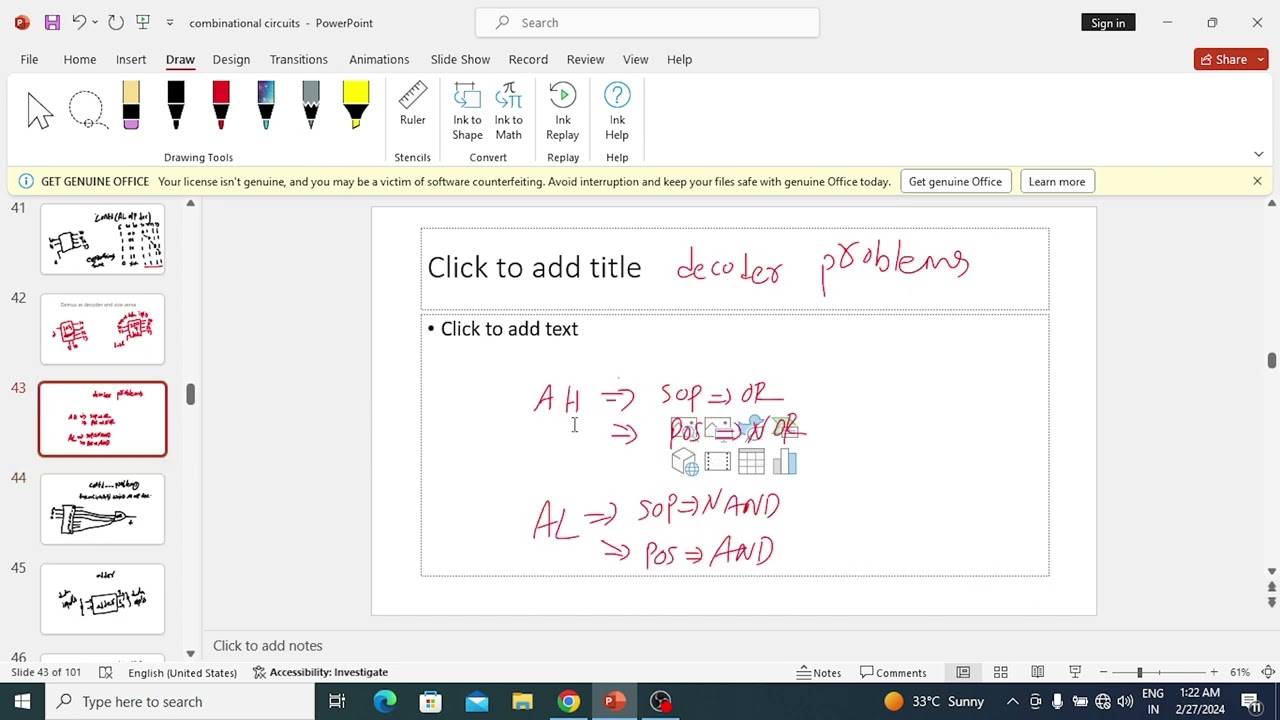Open the Review tab
1280x720 pixels.
point(585,59)
